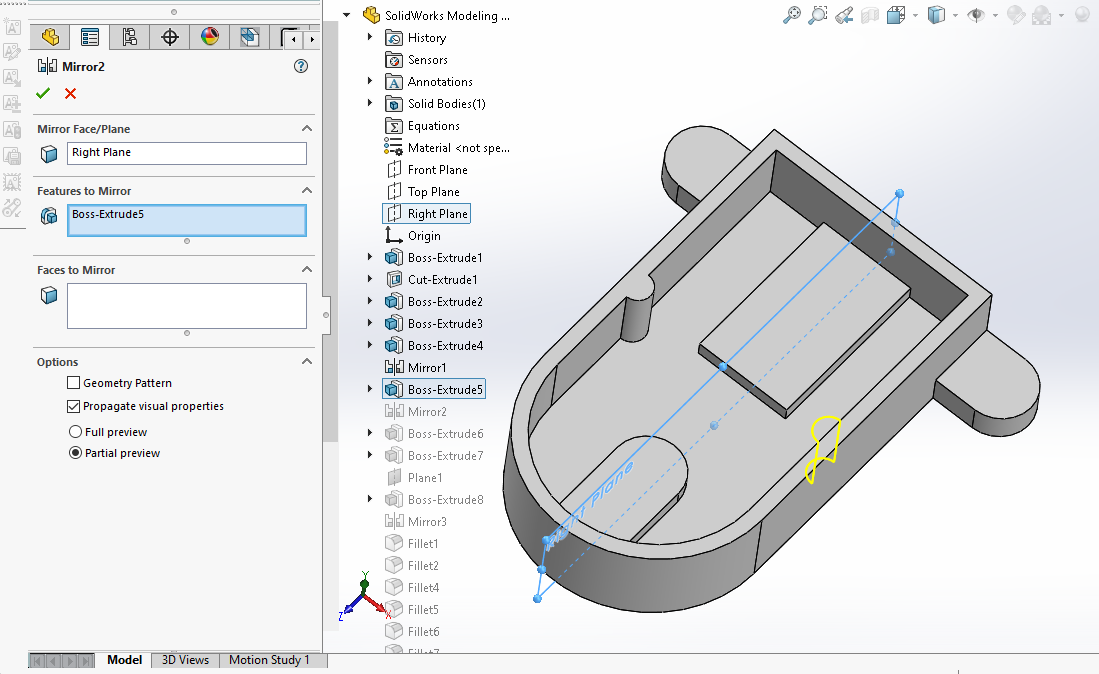Uncheck Propagate visual properties
The image size is (1099, 674).
(74, 406)
